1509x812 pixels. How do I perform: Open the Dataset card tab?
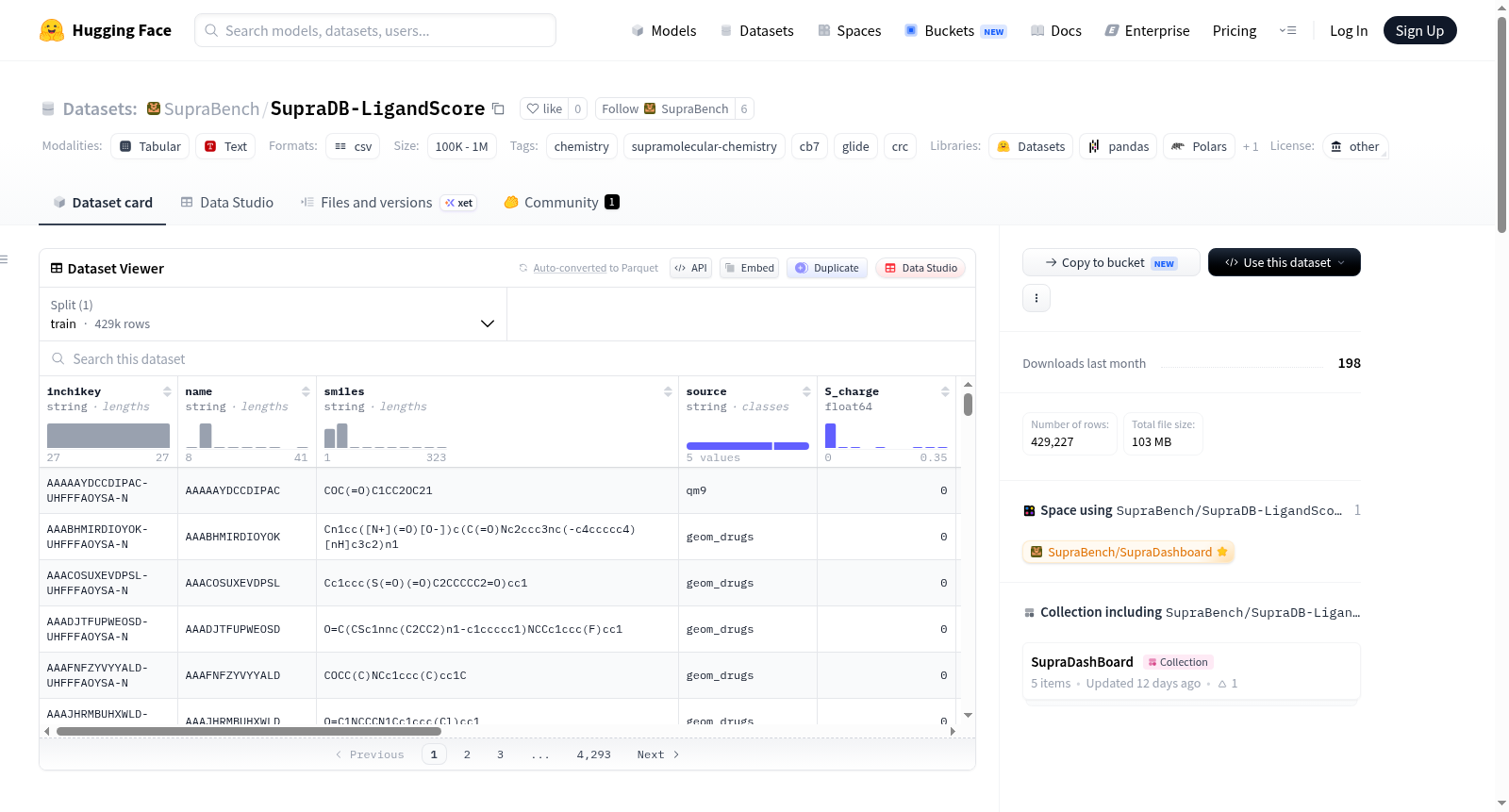click(103, 203)
